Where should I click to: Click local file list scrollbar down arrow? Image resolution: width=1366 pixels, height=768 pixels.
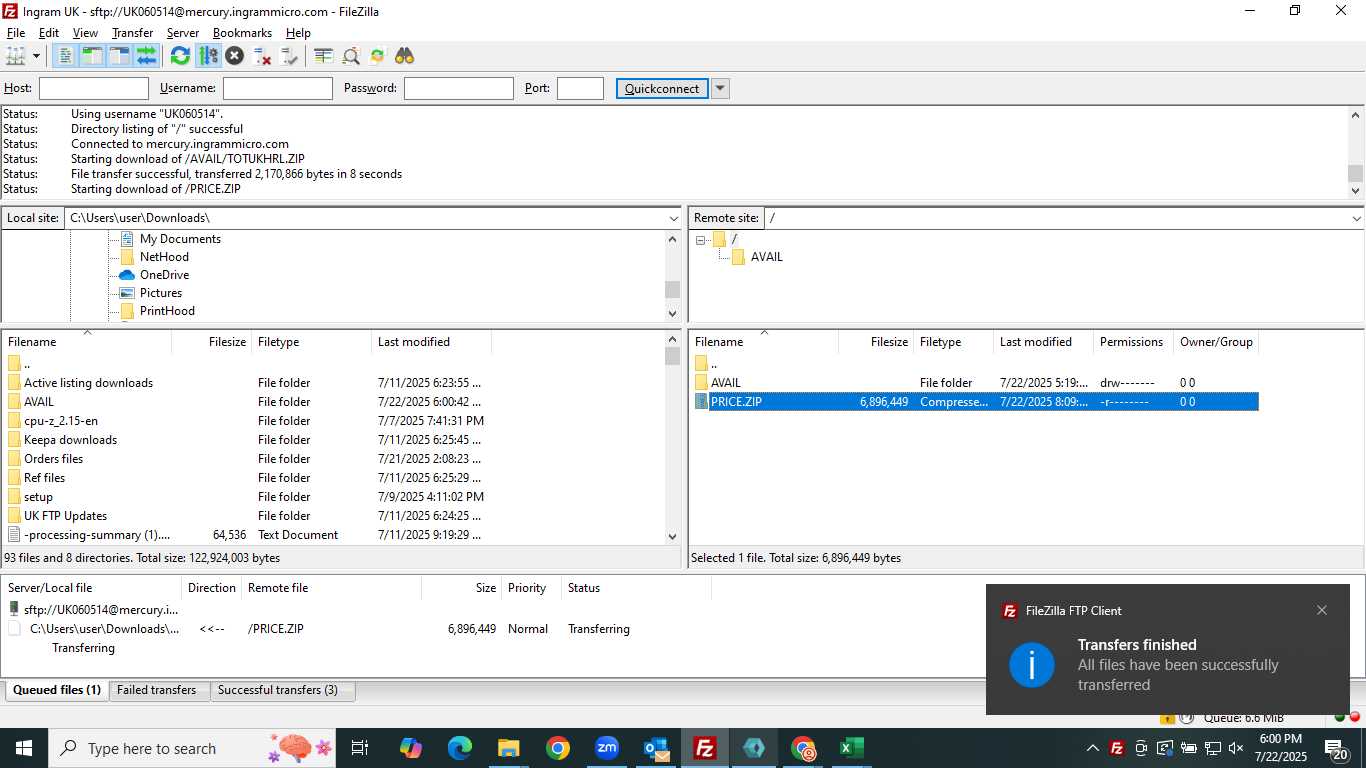(672, 536)
